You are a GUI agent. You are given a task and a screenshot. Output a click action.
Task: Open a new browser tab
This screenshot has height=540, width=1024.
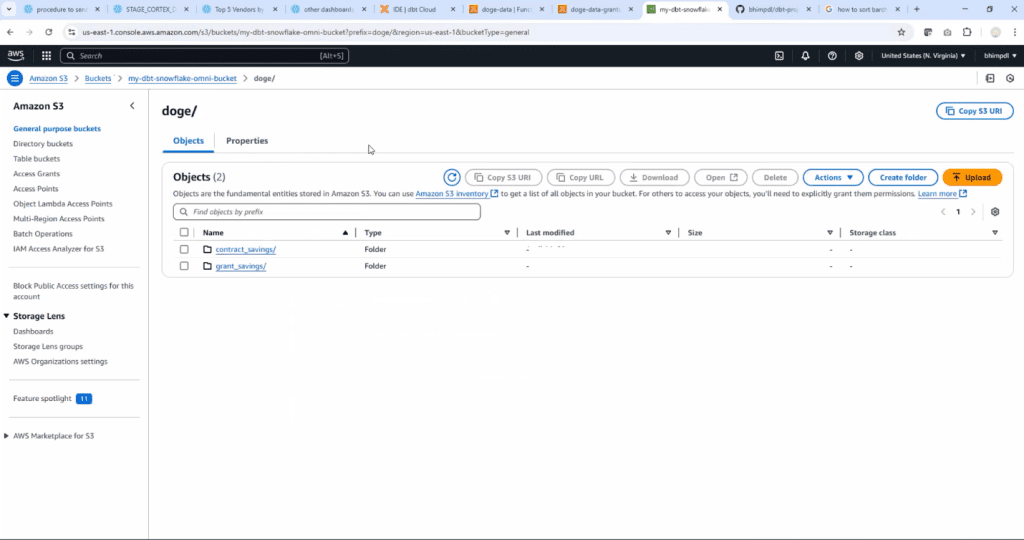(917, 9)
